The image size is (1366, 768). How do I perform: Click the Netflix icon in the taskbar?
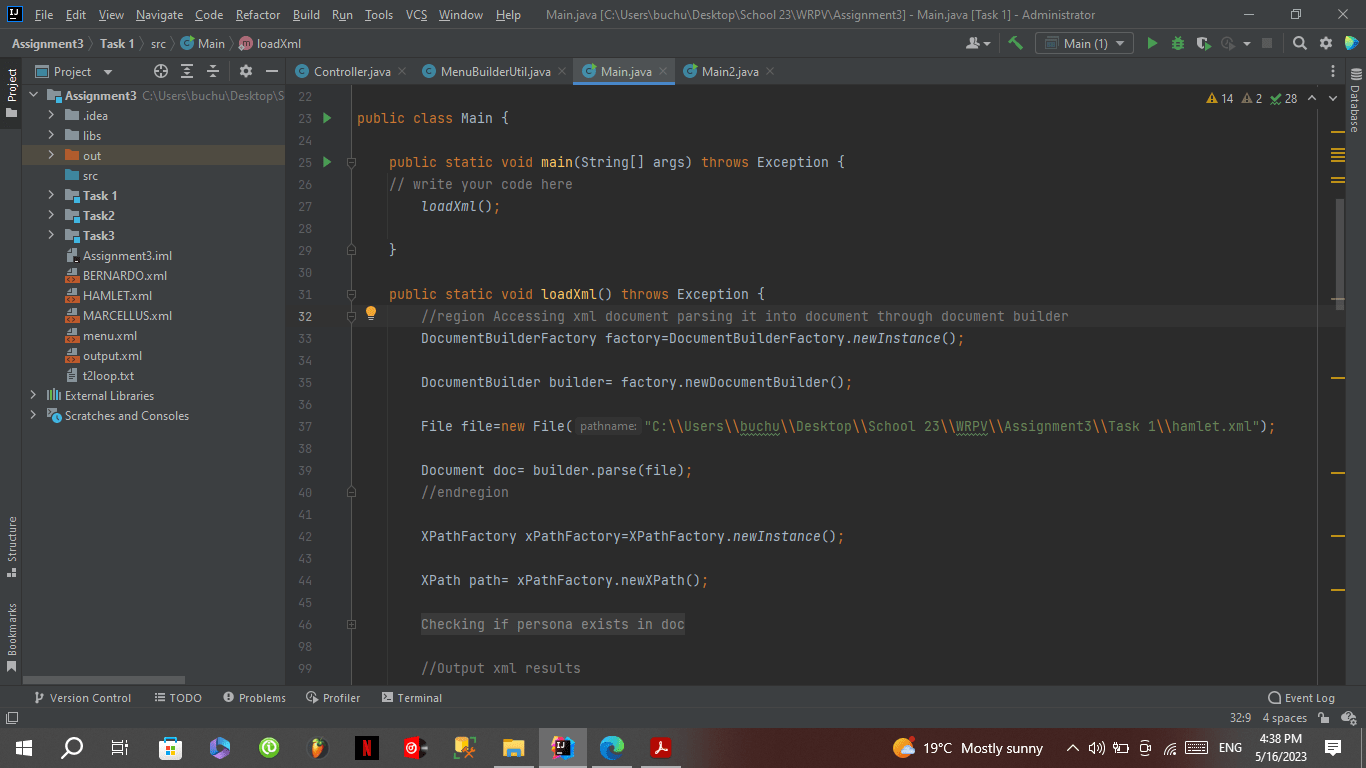click(x=367, y=747)
